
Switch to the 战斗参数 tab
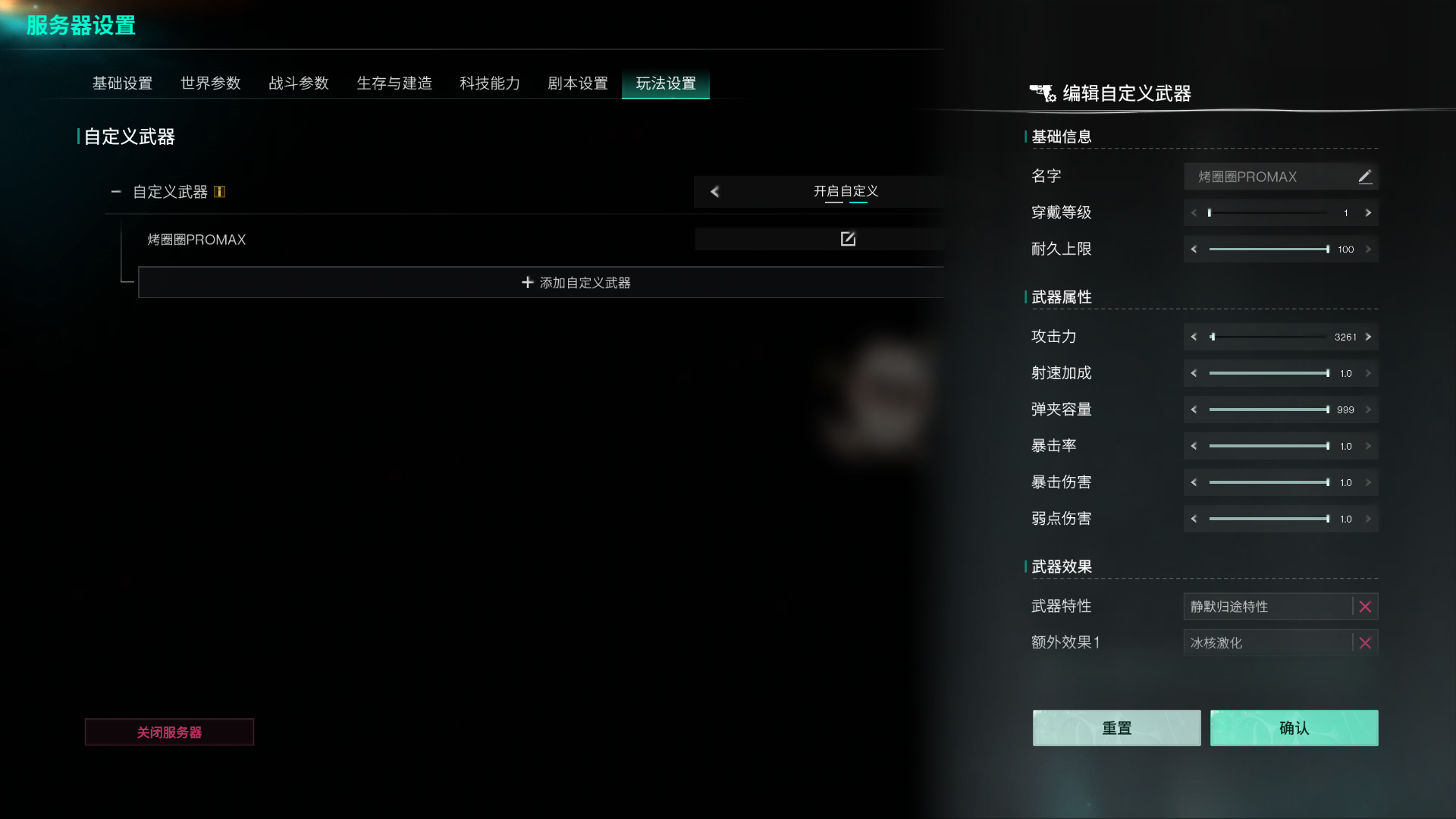pyautogui.click(x=299, y=83)
